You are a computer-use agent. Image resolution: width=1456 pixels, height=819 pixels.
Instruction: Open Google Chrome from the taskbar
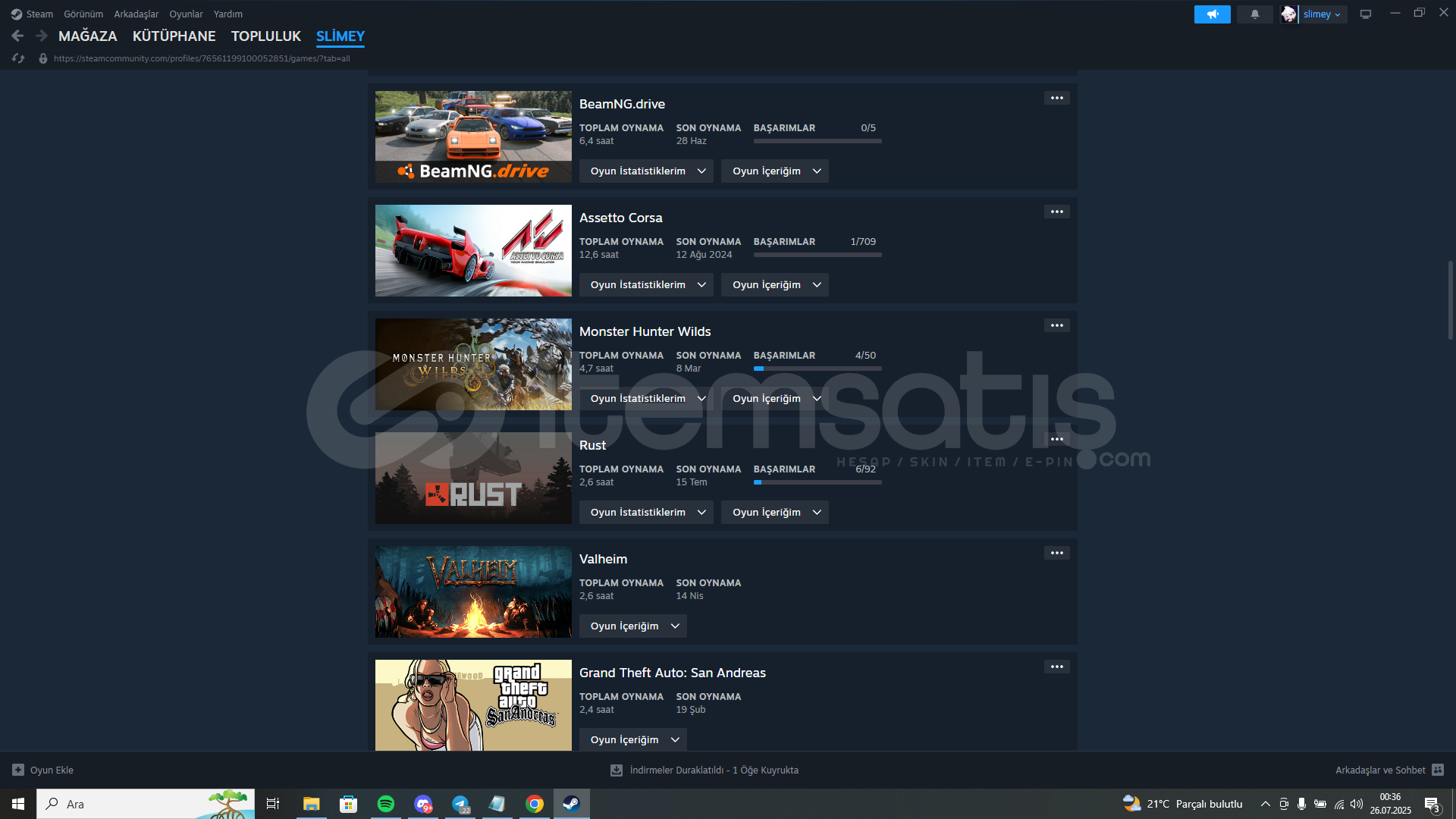click(x=535, y=804)
